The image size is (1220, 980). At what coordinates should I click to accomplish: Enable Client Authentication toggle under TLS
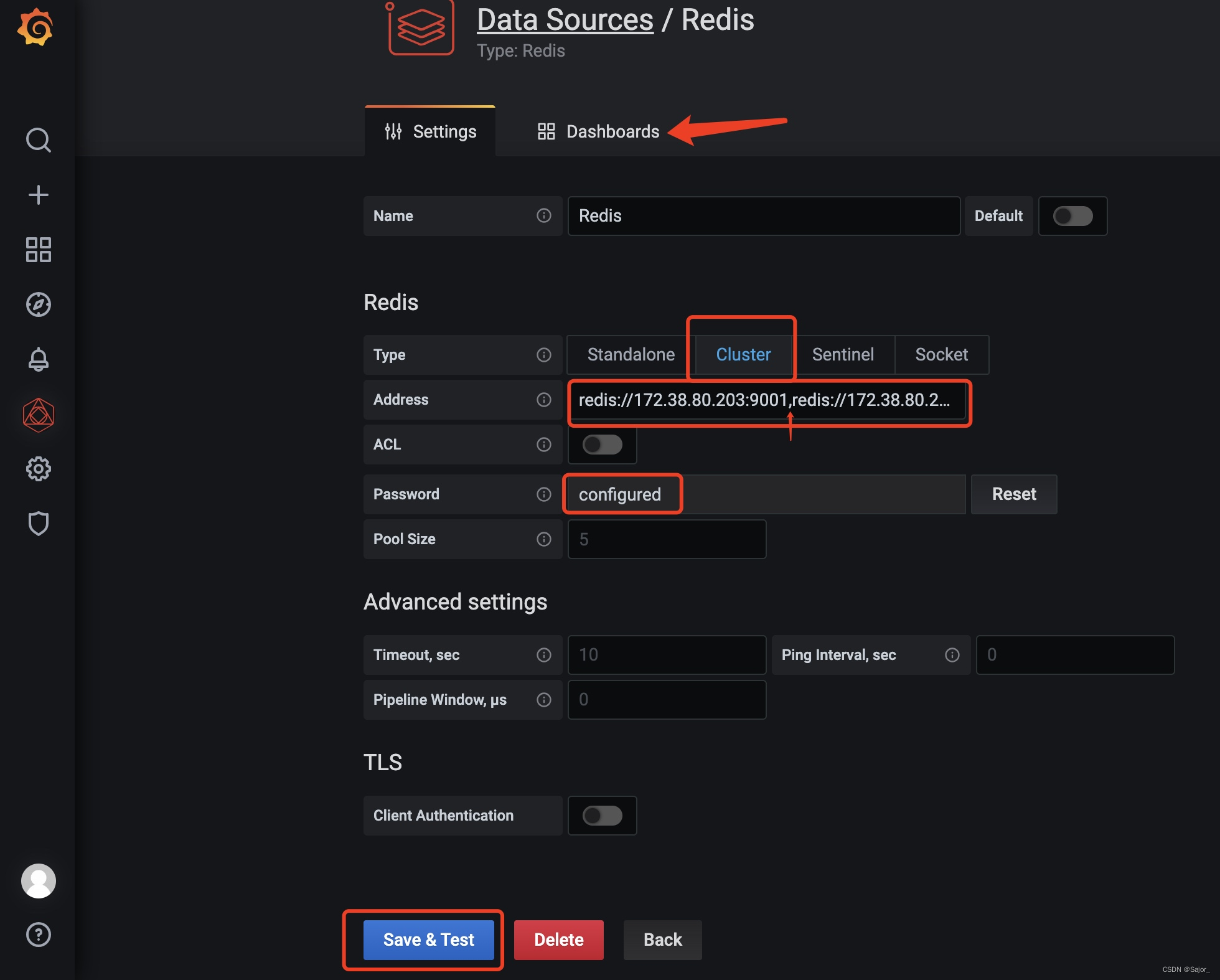tap(601, 816)
